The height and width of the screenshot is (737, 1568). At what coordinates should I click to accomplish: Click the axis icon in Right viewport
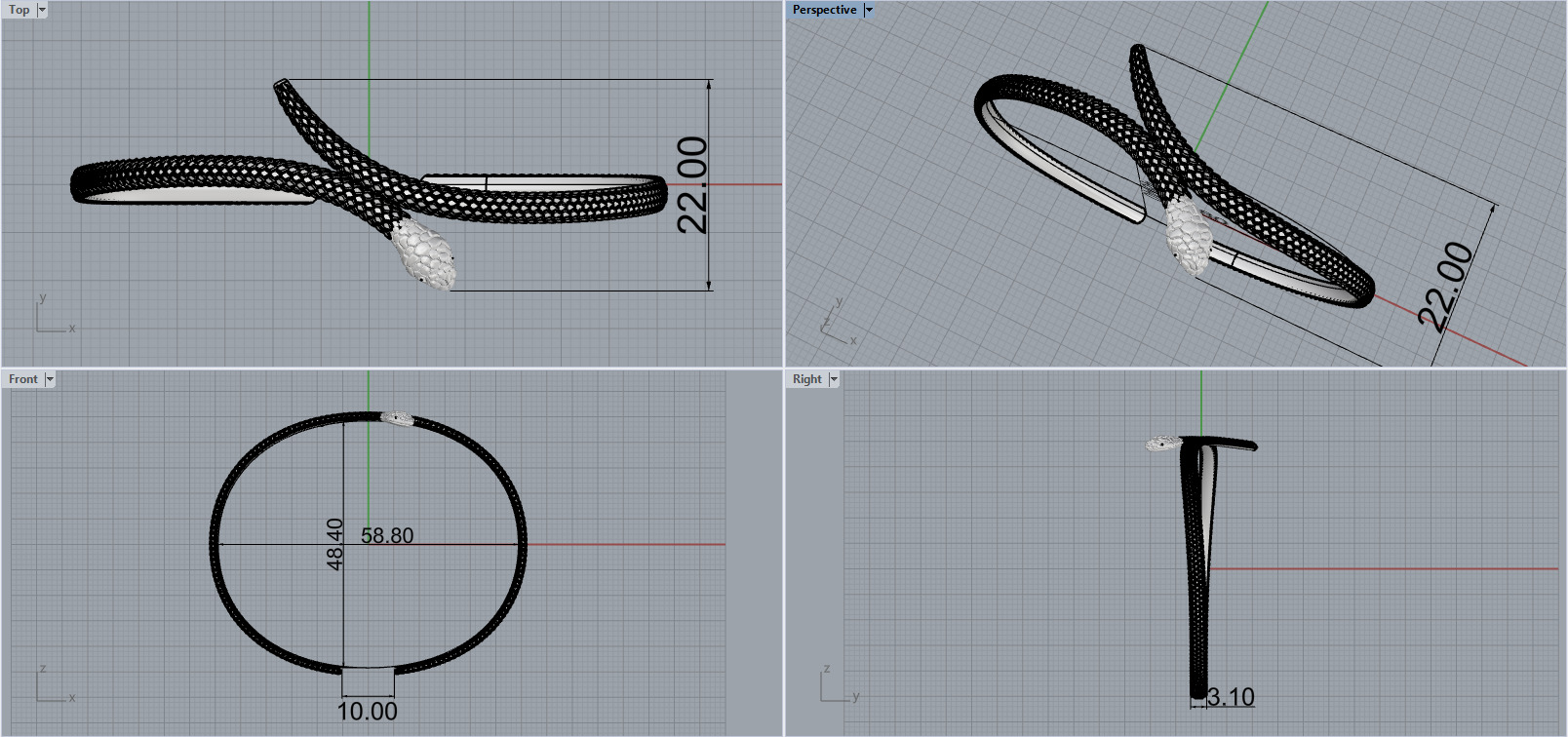click(x=840, y=684)
